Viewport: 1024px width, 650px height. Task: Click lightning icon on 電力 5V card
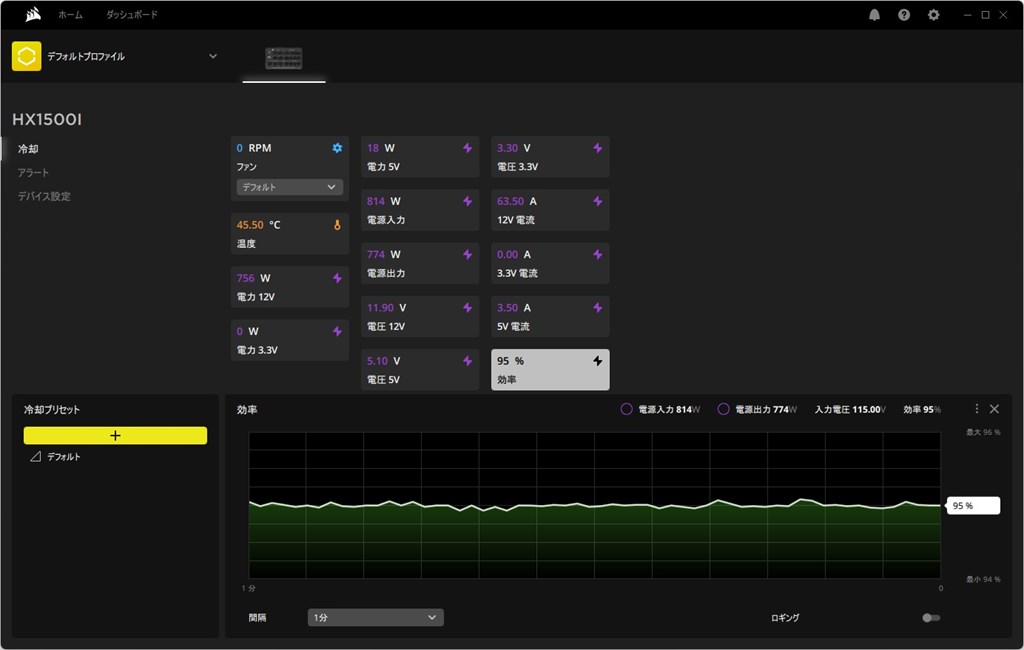pyautogui.click(x=468, y=148)
